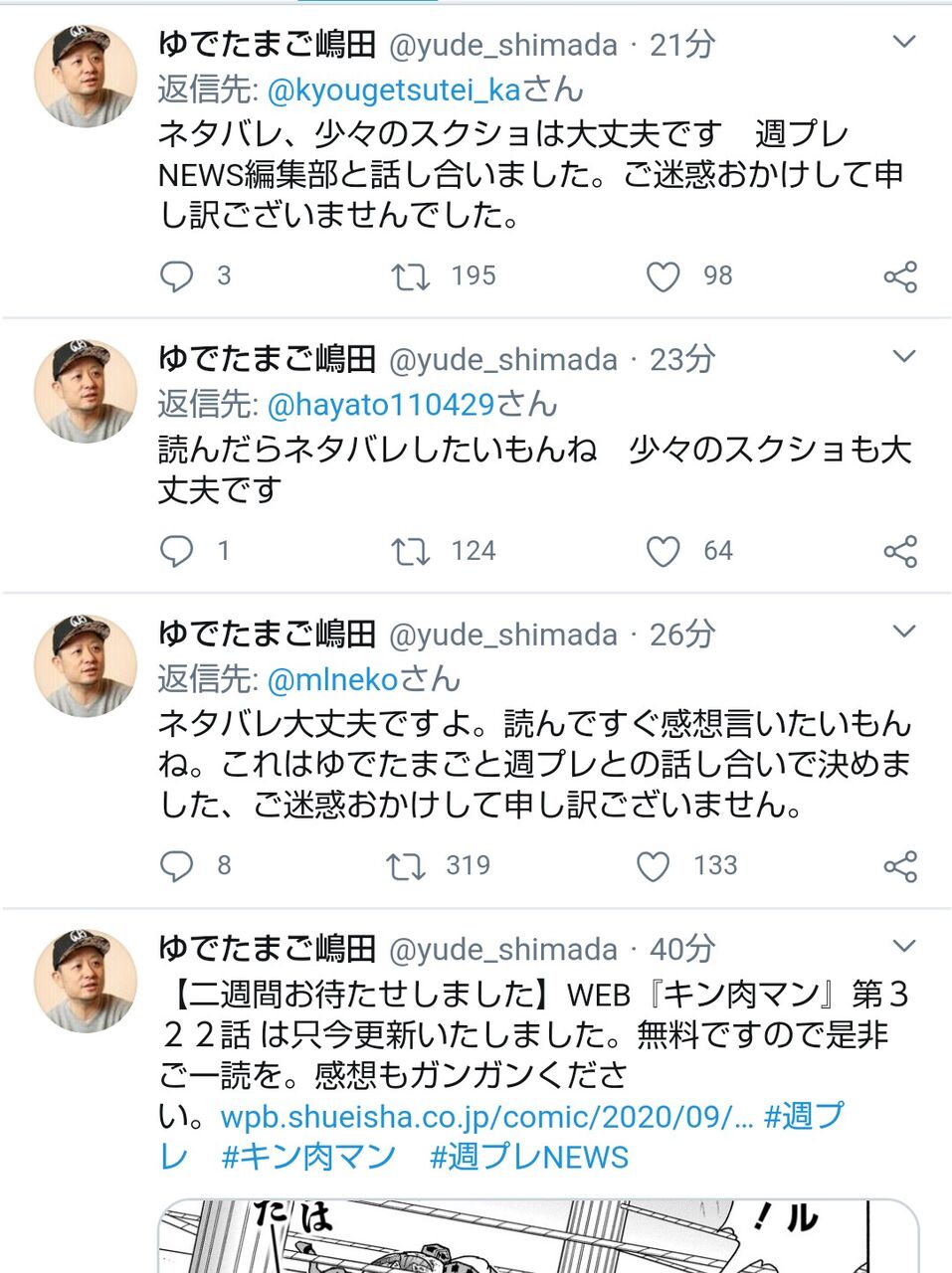Expand options for the 23分 tweet

click(x=903, y=356)
